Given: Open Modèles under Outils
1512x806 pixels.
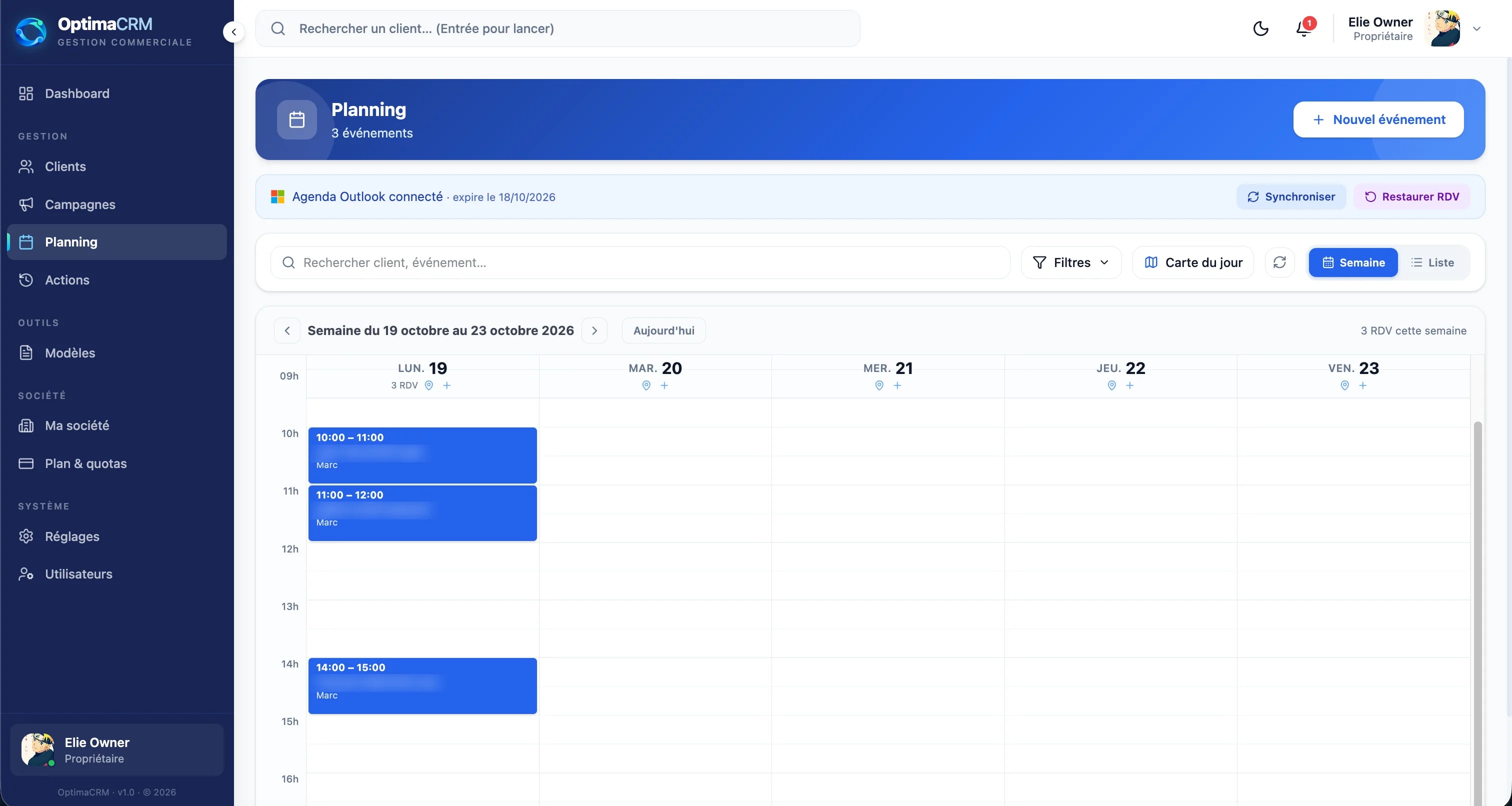Looking at the screenshot, I should point(117,353).
